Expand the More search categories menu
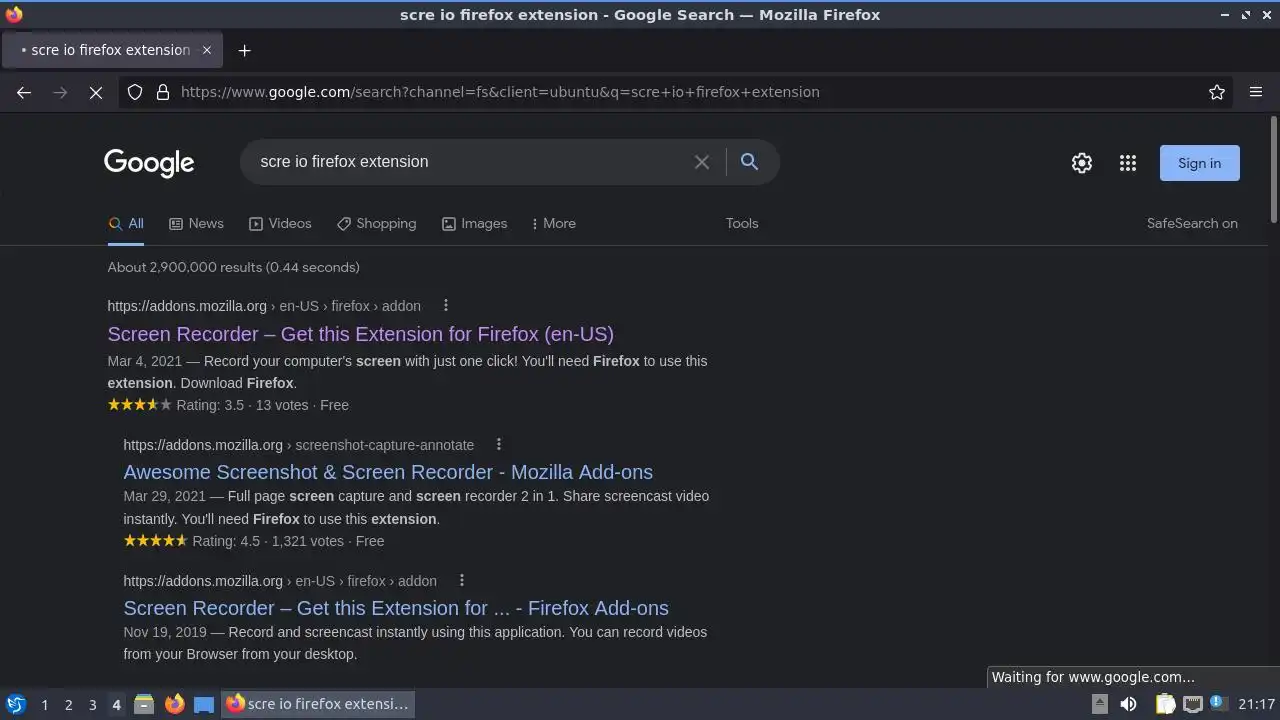The width and height of the screenshot is (1280, 720). coord(554,224)
